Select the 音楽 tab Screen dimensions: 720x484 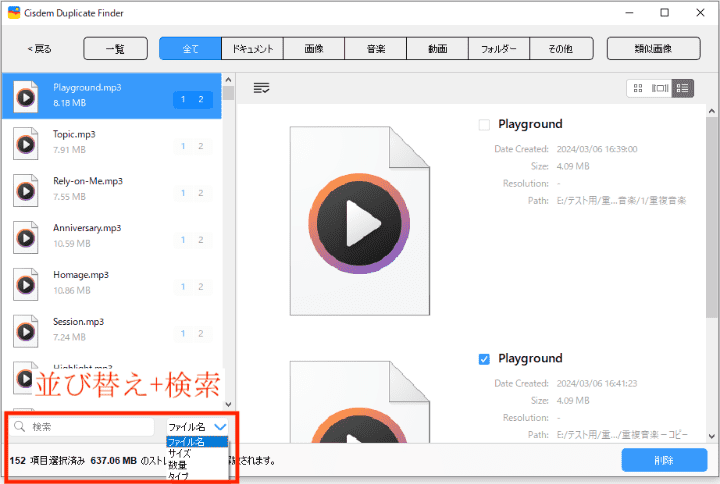pyautogui.click(x=376, y=49)
